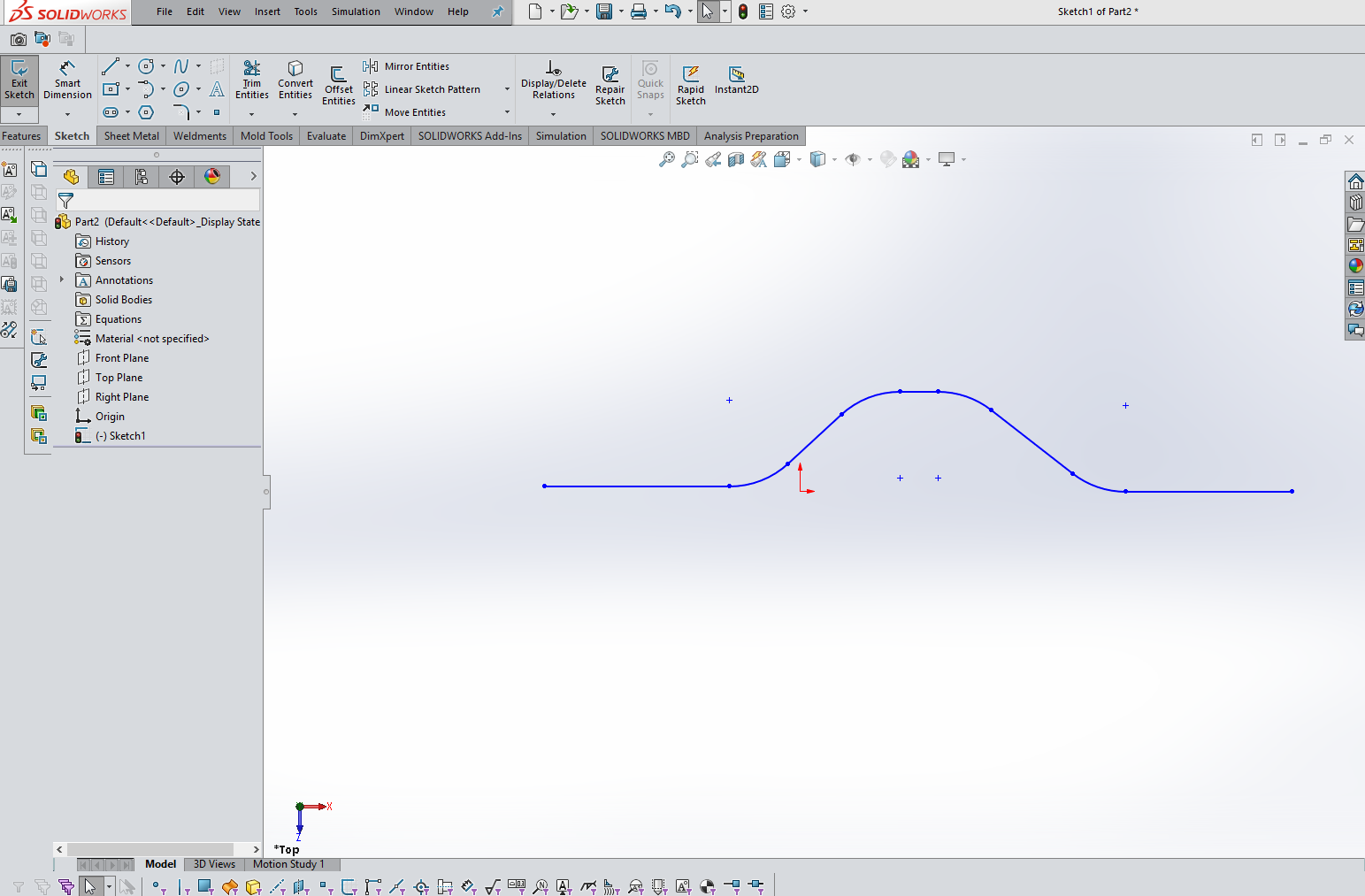Open the Tools menu

[305, 11]
